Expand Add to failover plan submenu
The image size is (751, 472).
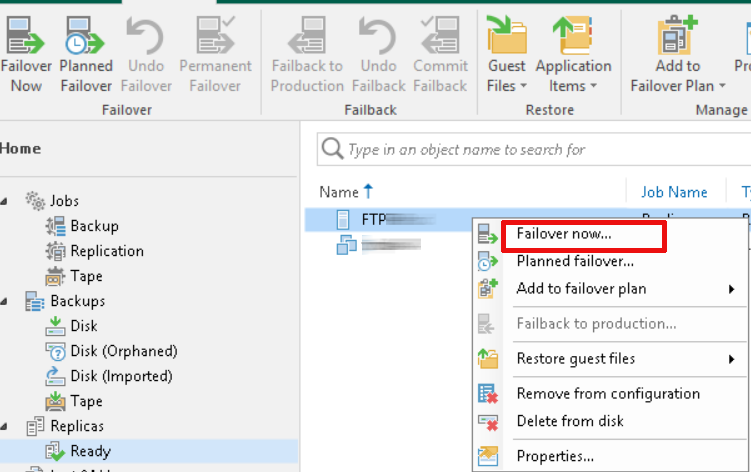click(581, 289)
